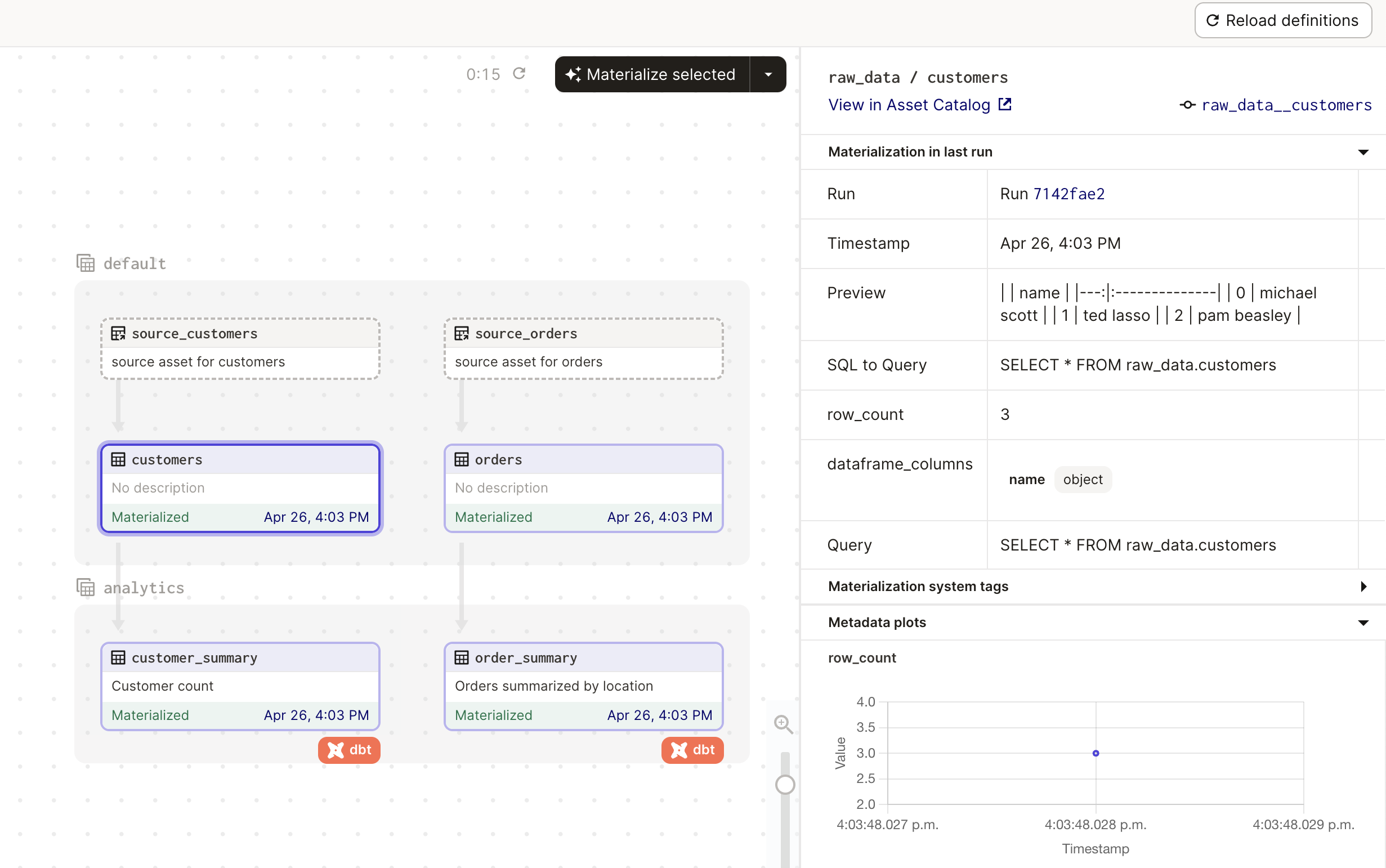Click the Materialize selected button
The width and height of the screenshot is (1386, 868).
tap(651, 75)
